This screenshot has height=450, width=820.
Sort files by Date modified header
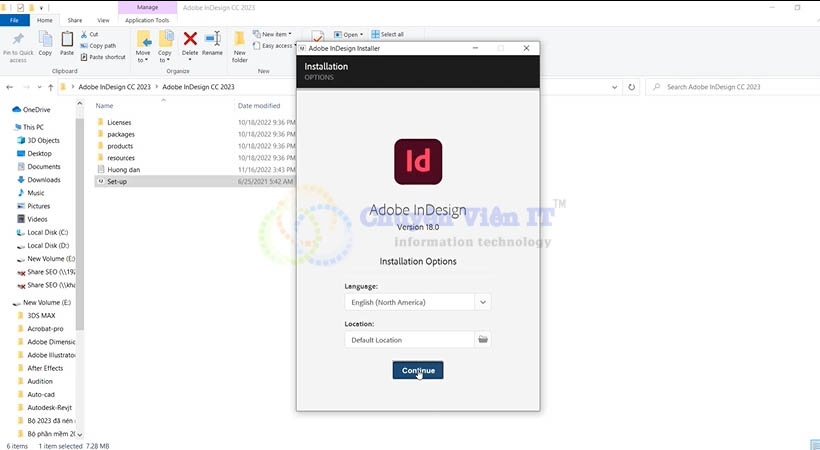coord(259,106)
